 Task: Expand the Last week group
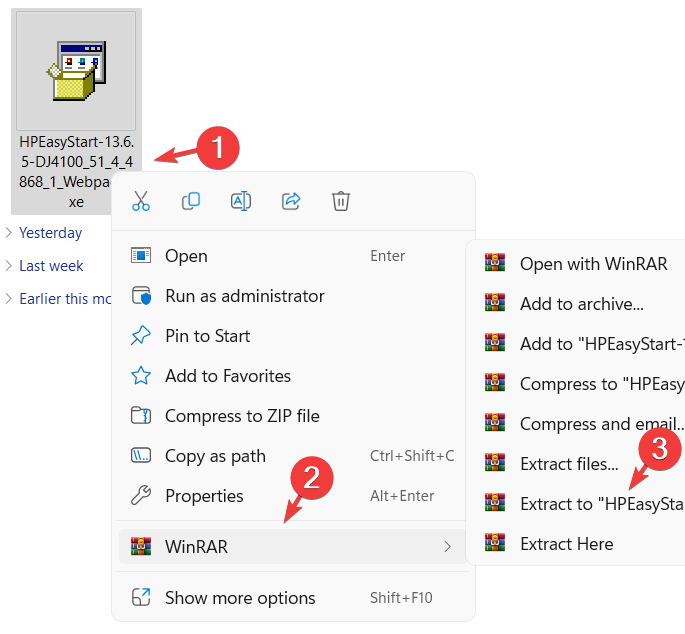point(8,265)
